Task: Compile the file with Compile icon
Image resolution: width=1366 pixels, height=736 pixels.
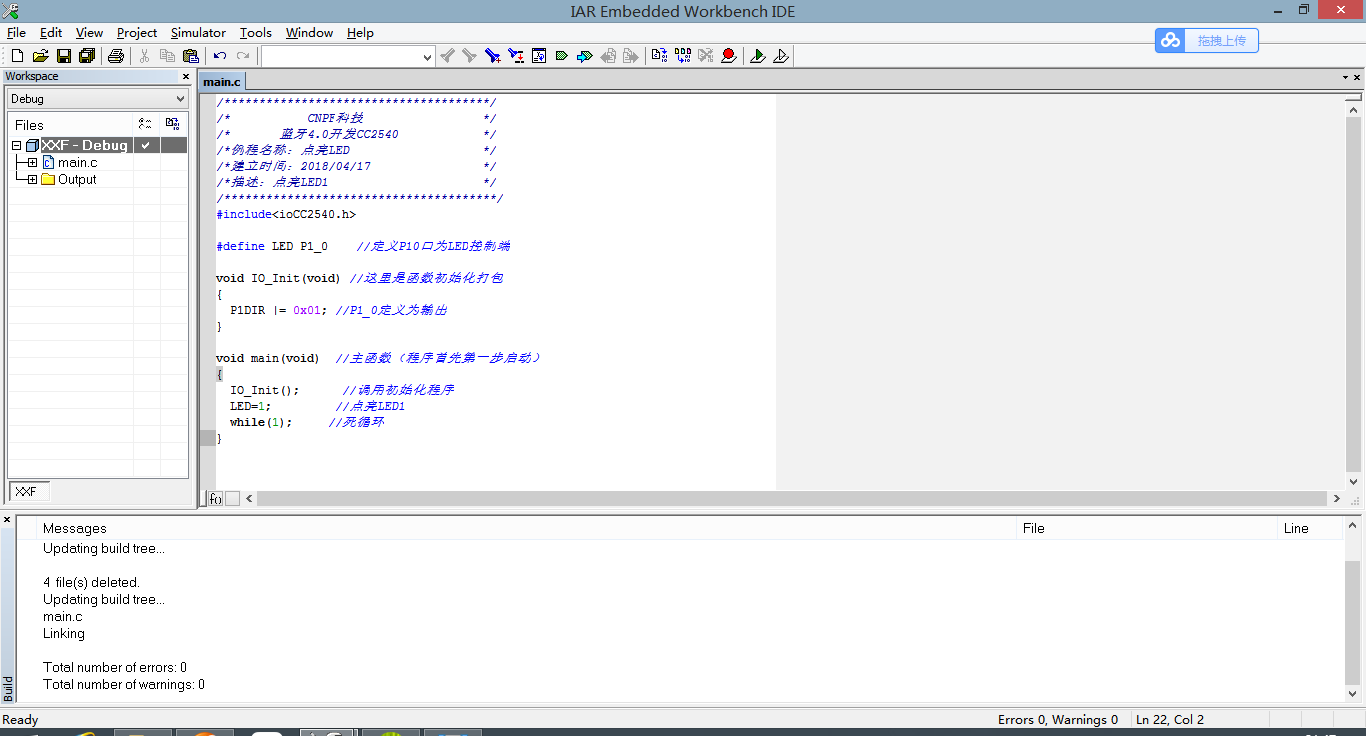Action: pos(659,56)
